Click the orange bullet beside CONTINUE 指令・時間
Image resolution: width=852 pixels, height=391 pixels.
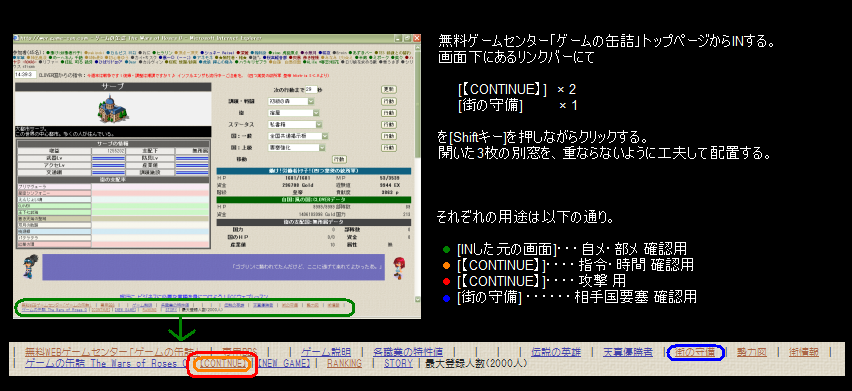[x=447, y=266]
